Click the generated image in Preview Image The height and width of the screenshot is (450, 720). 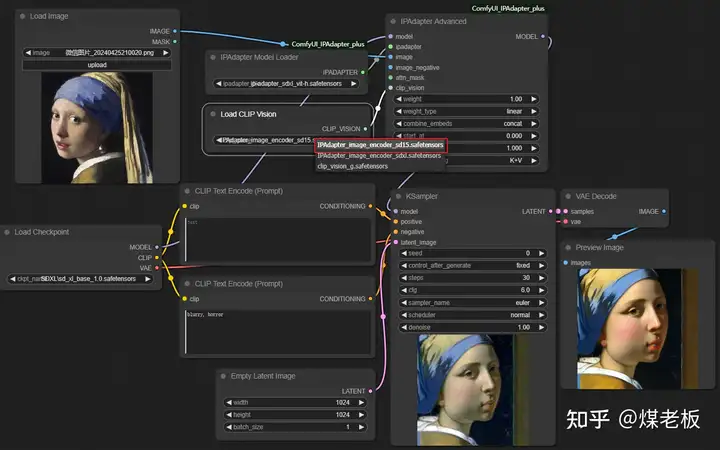point(637,329)
